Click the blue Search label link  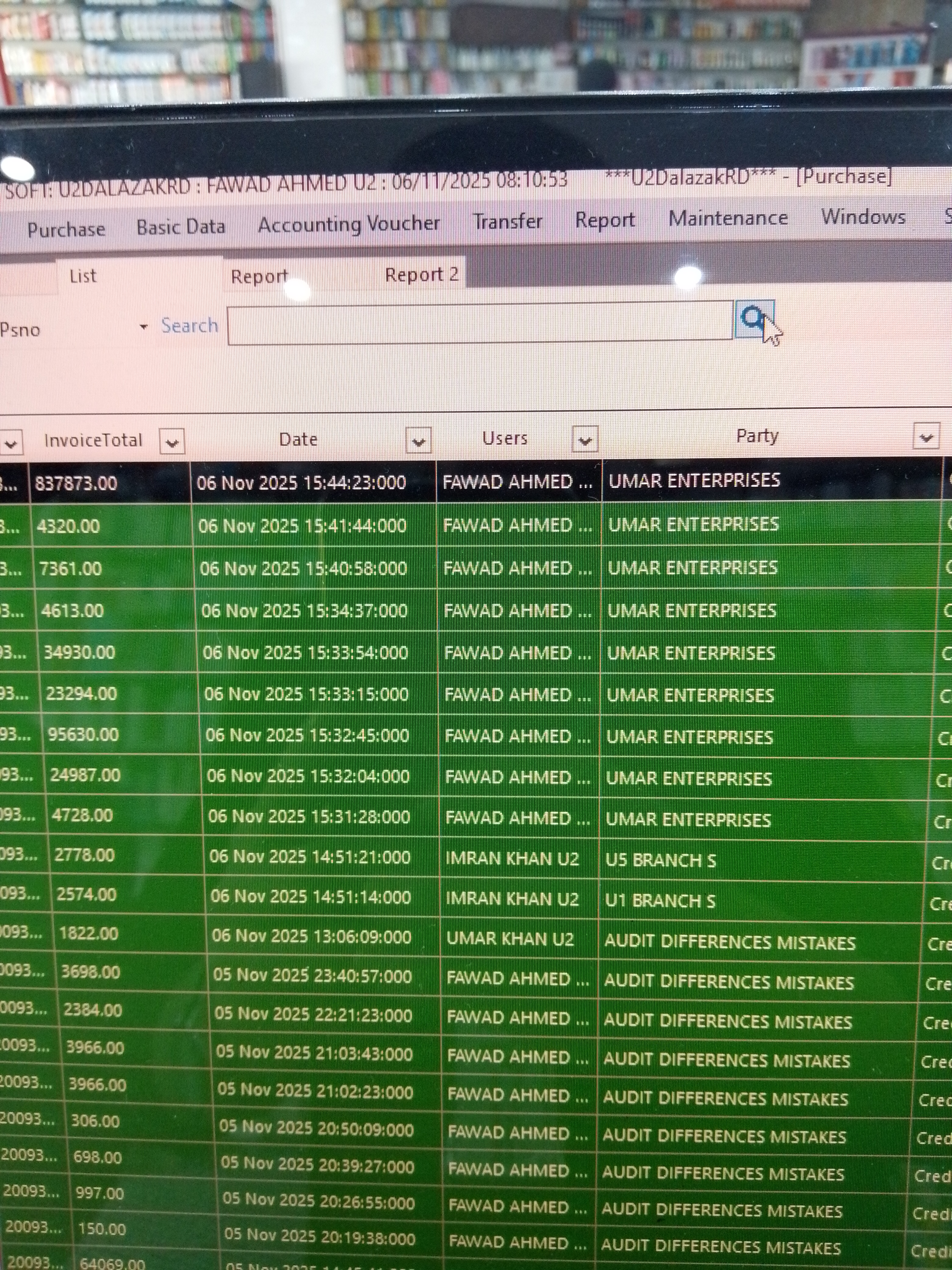pos(189,325)
